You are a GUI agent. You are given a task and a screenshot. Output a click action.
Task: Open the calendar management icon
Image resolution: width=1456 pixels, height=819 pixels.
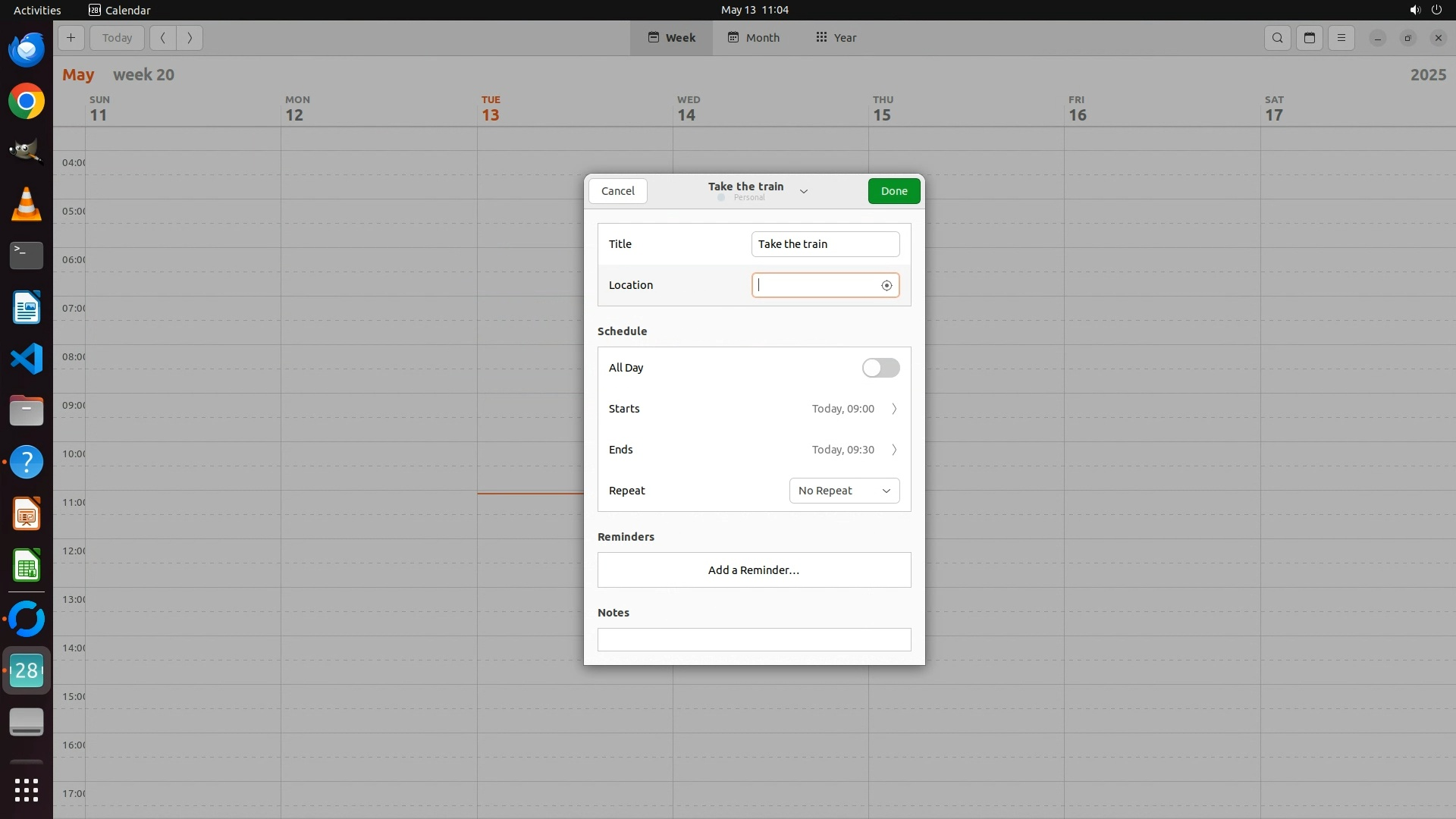1310,38
